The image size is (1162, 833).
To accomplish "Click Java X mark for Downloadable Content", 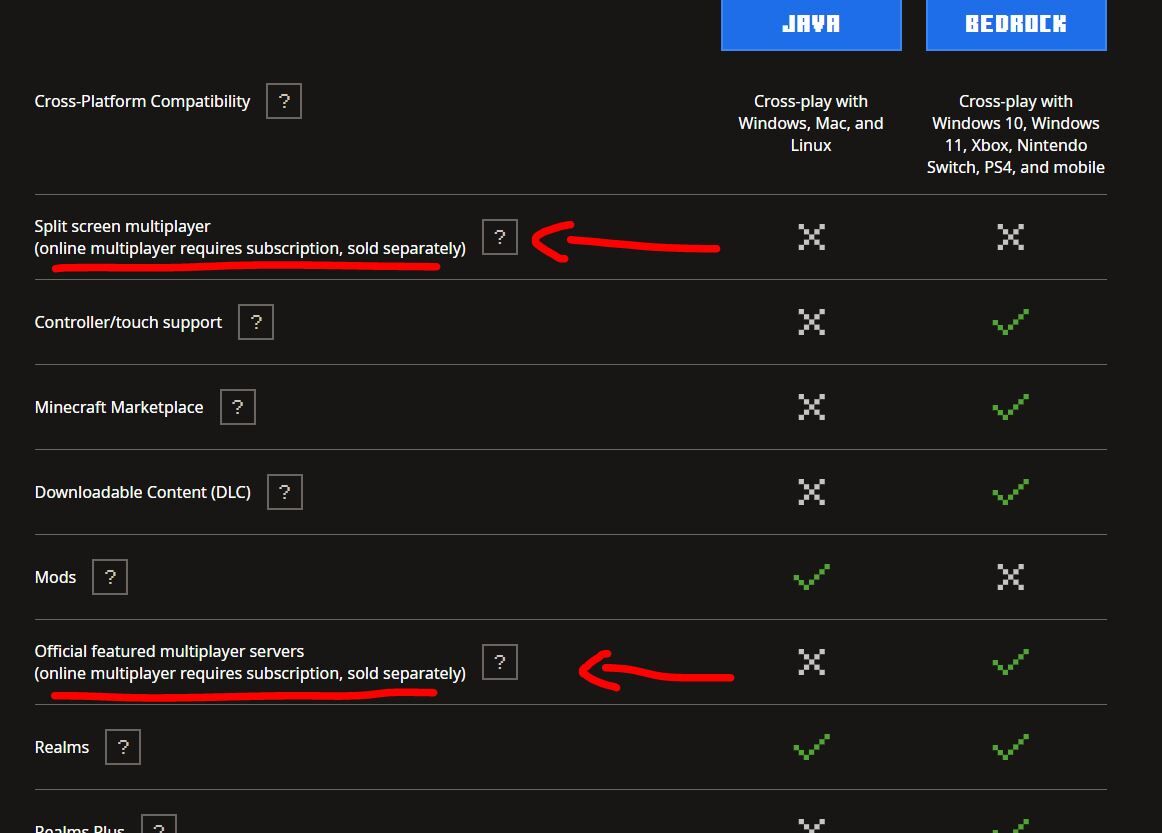I will click(811, 492).
